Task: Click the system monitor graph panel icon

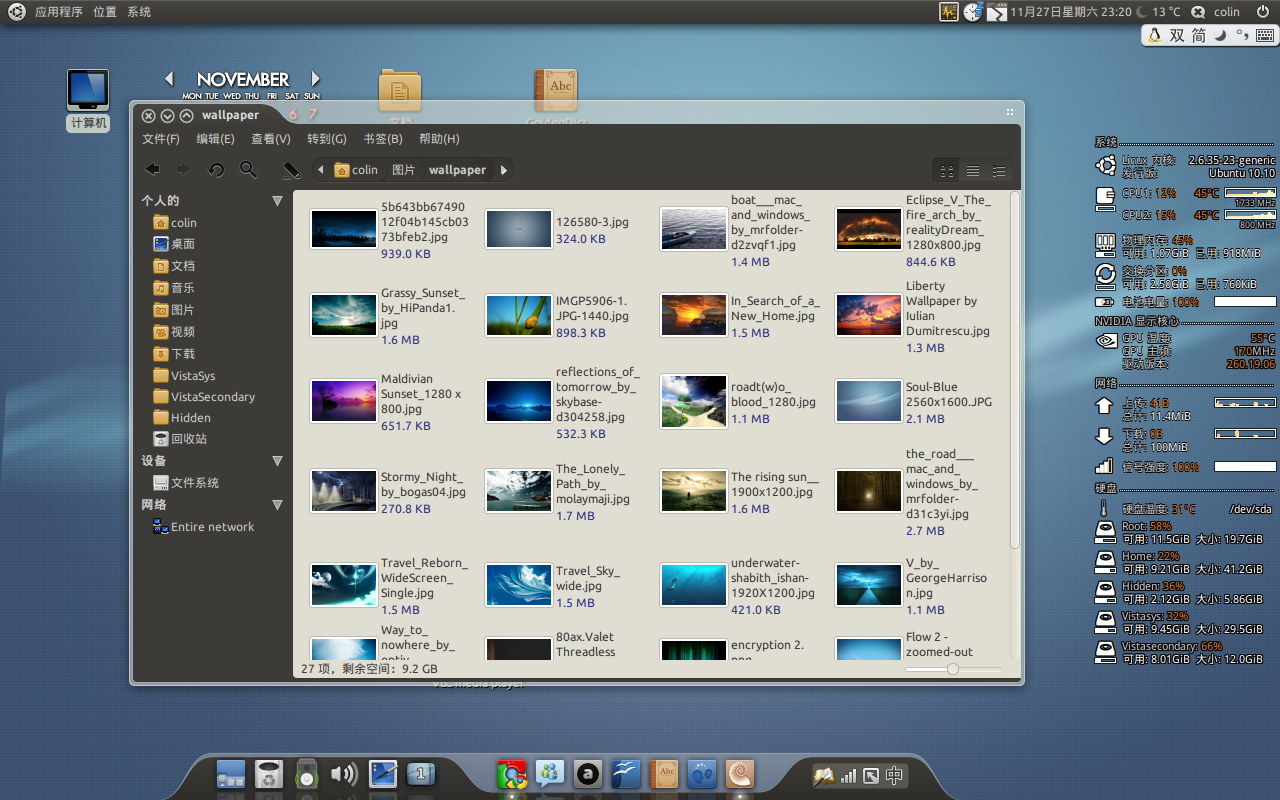Action: coord(948,12)
